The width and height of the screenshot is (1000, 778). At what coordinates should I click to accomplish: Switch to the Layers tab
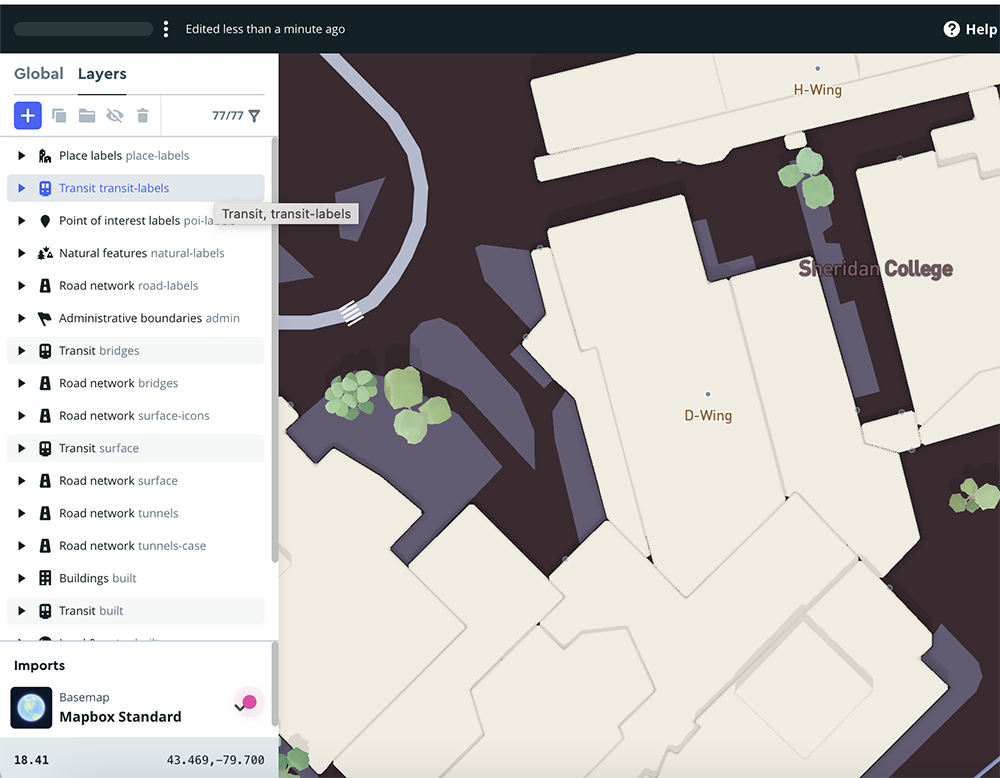[x=103, y=73]
